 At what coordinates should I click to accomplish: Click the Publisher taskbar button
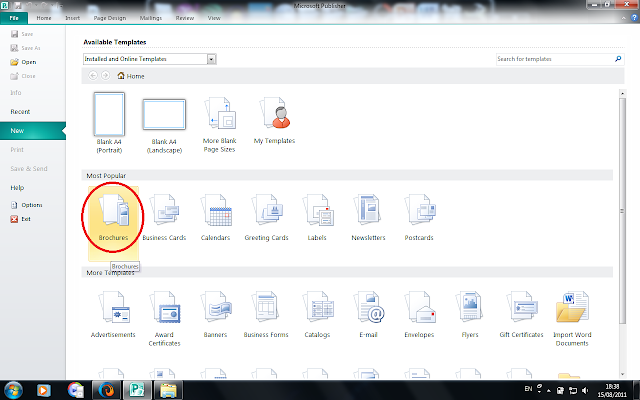pyautogui.click(x=137, y=390)
